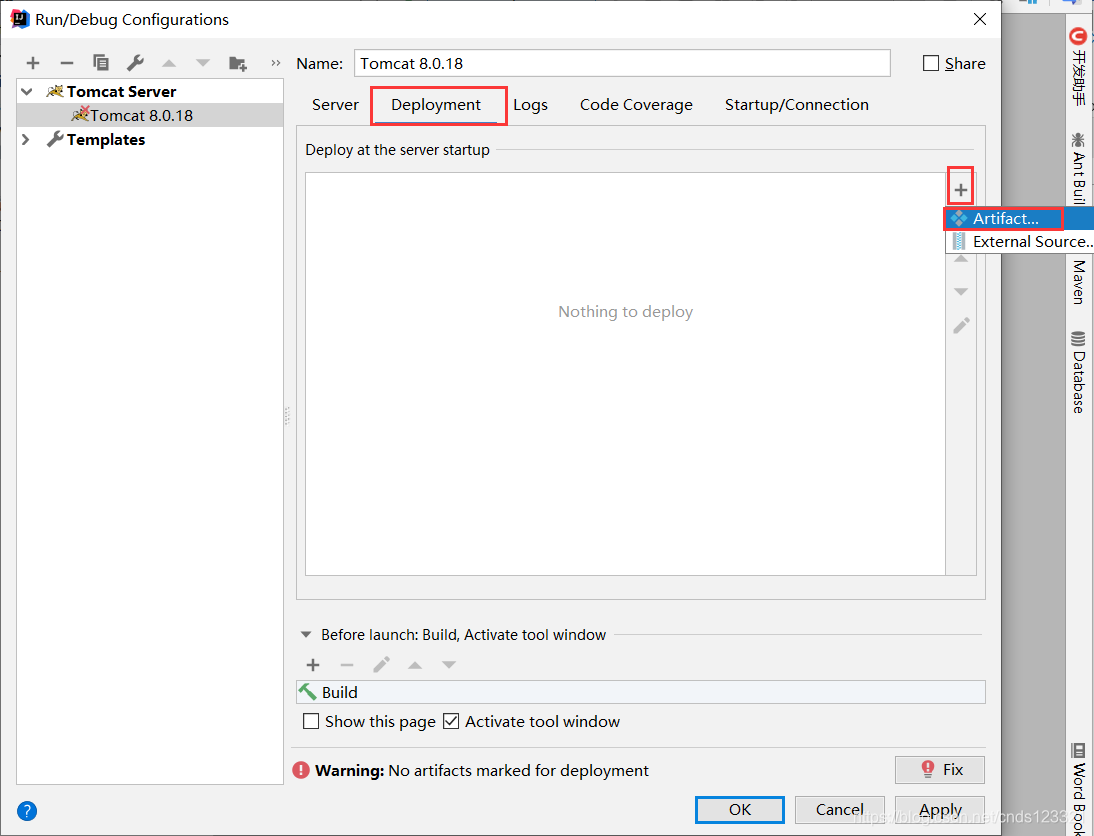Open the Code Coverage tab

click(x=636, y=105)
